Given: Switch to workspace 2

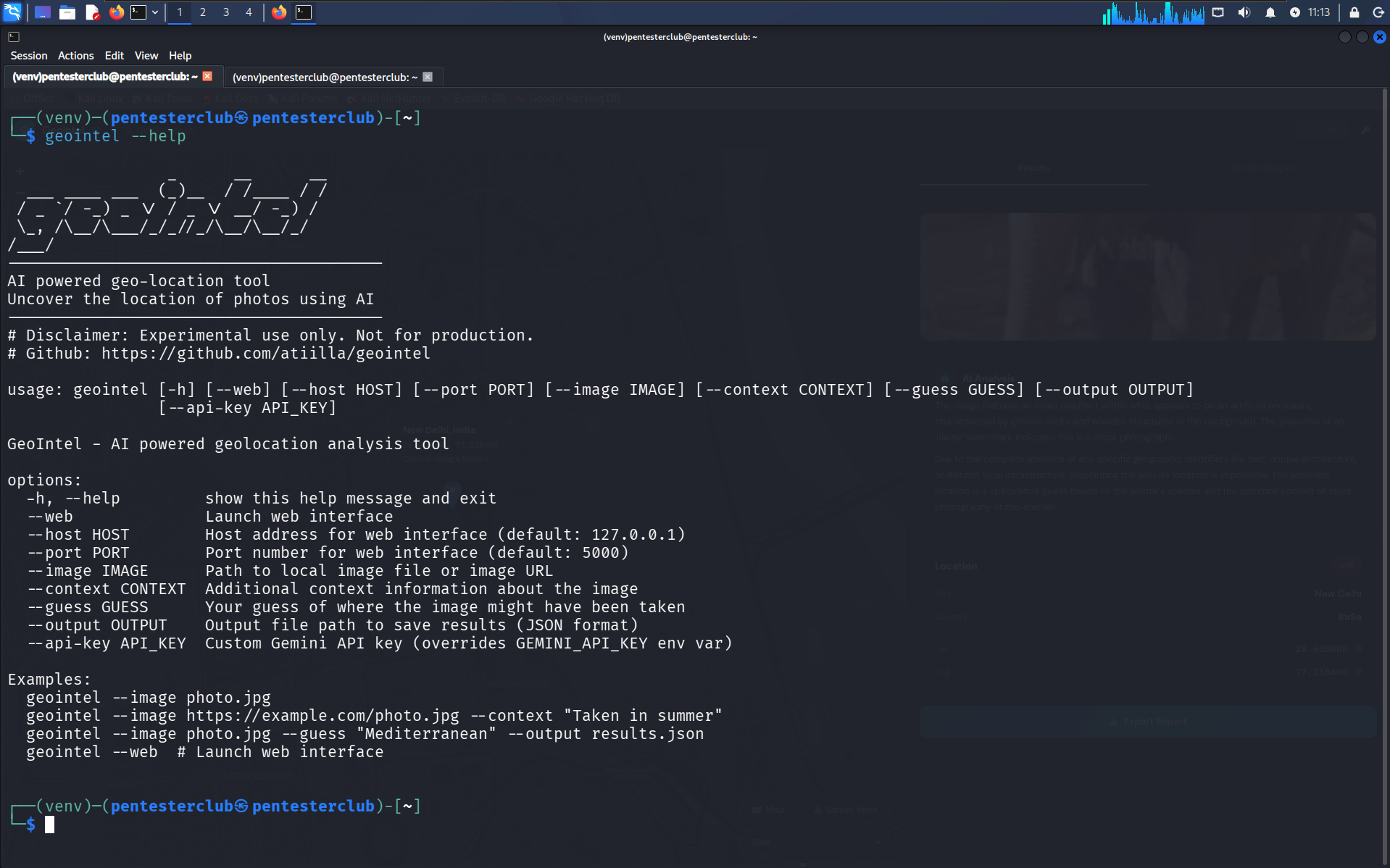Looking at the screenshot, I should [x=203, y=12].
